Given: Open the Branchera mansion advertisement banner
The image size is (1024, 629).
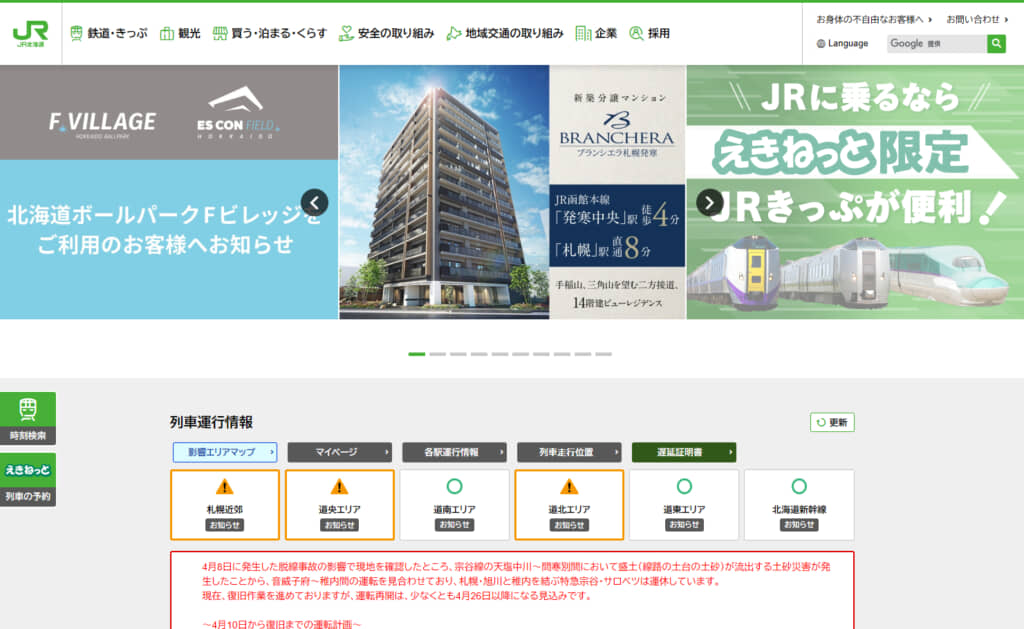Looking at the screenshot, I should click(x=513, y=192).
